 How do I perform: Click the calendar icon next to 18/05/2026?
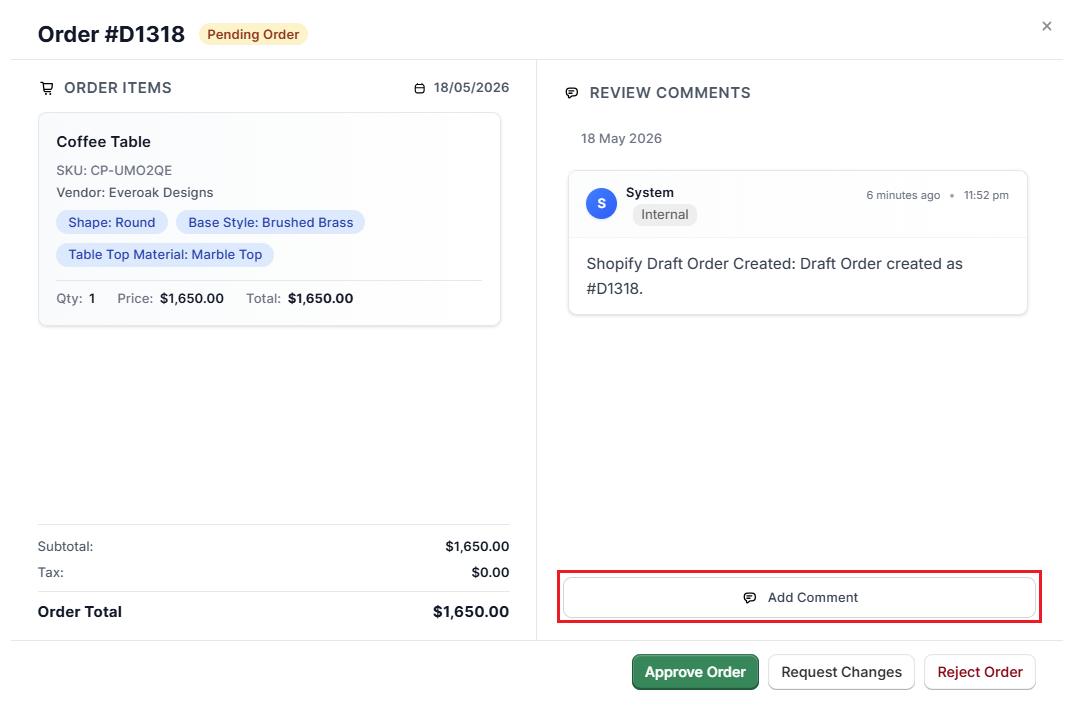(x=420, y=88)
